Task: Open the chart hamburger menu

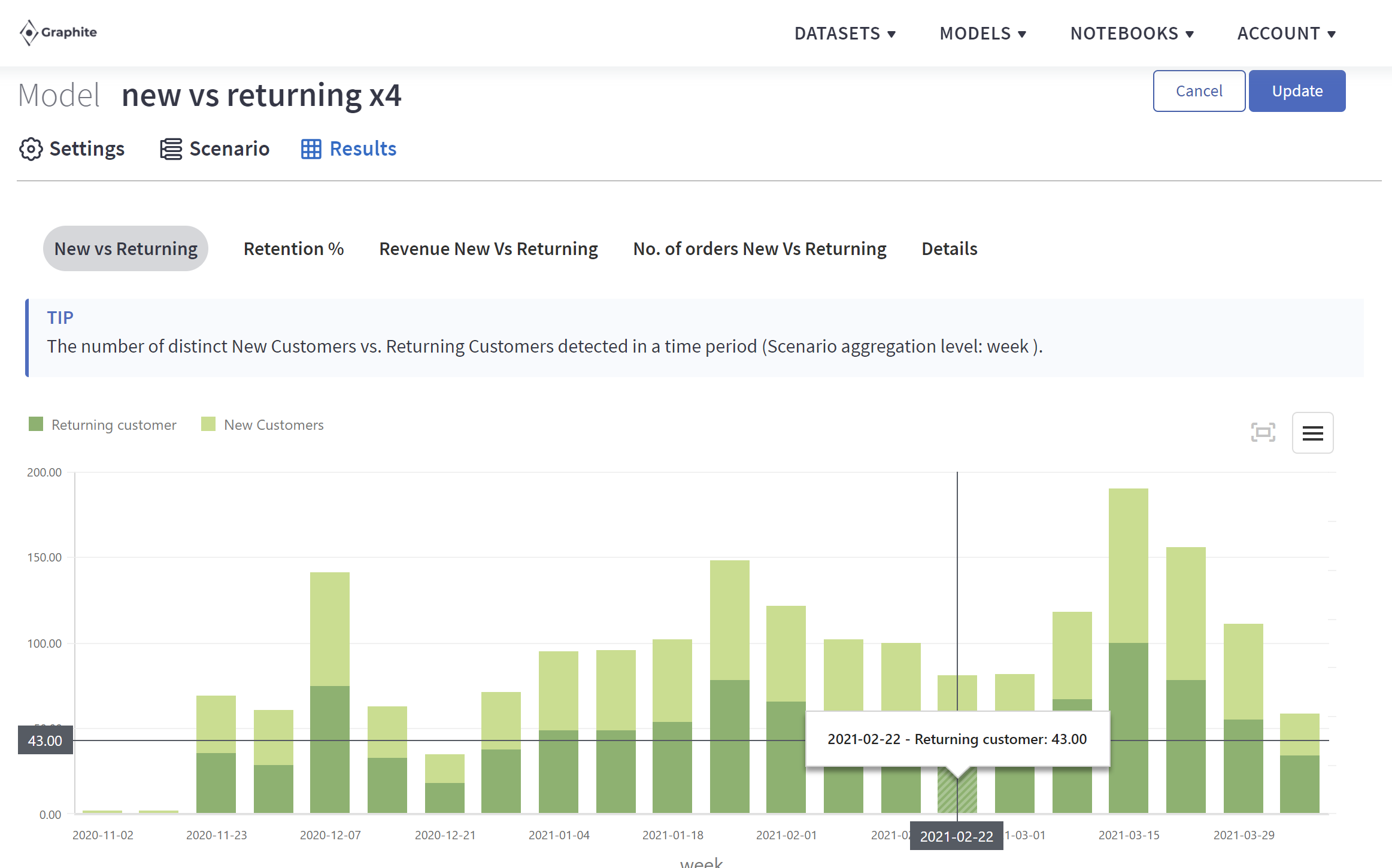Action: click(x=1312, y=433)
